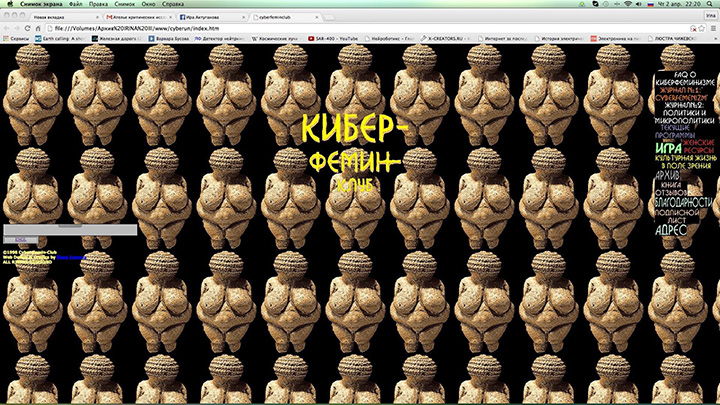Open Женские ресурсы link

coord(699,146)
